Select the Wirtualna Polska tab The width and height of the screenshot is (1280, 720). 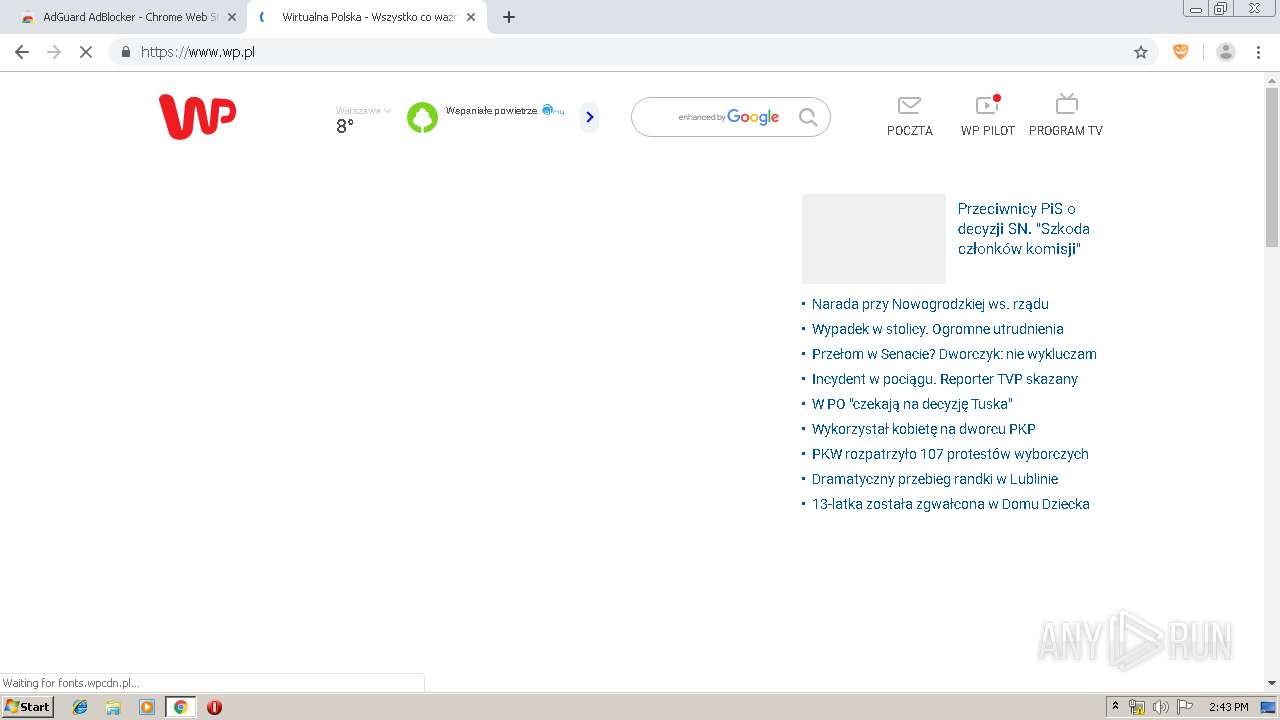click(367, 17)
